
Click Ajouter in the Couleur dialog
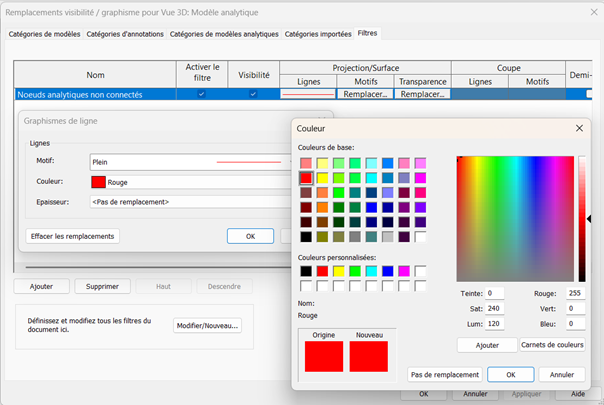click(487, 345)
